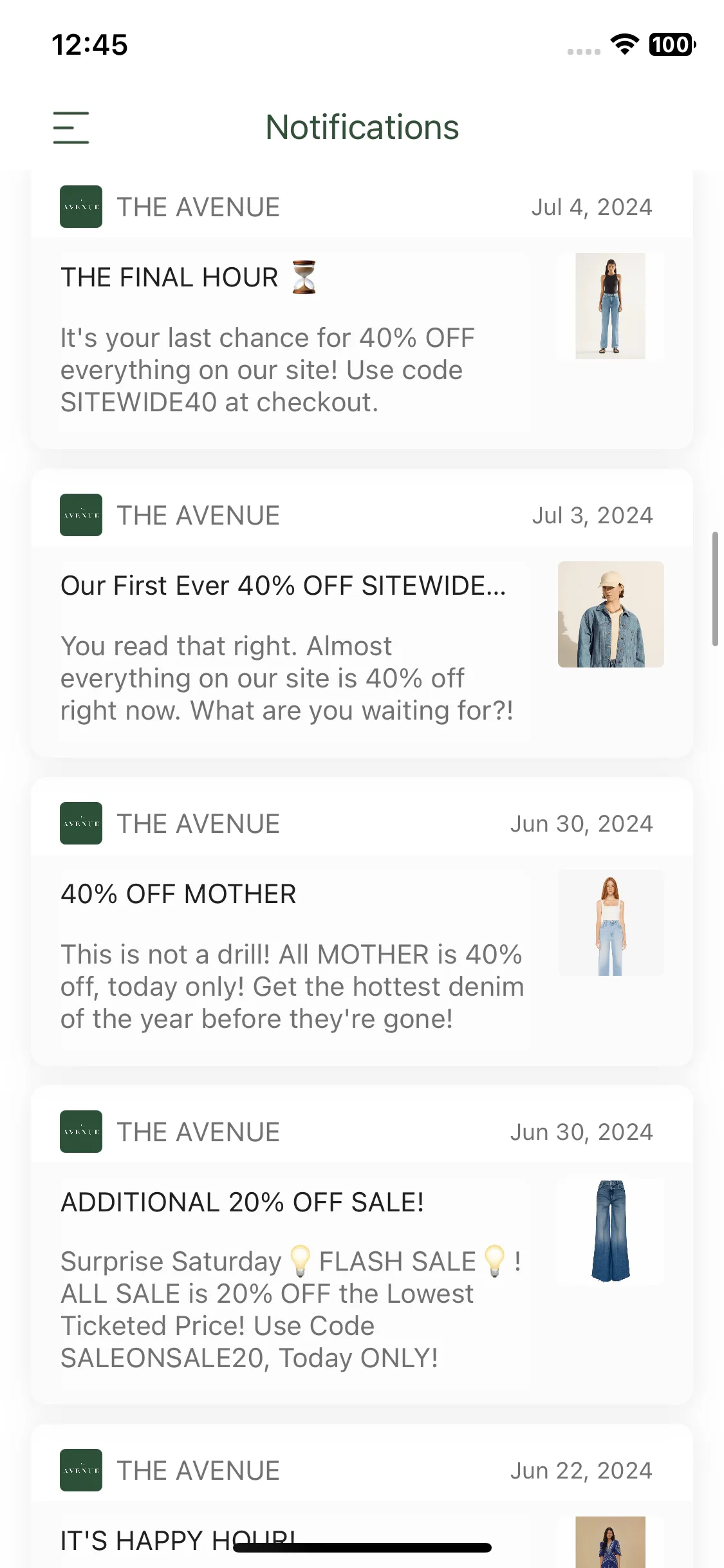View the redhead model in light jeans thumbnail
724x1568 pixels.
611,922
